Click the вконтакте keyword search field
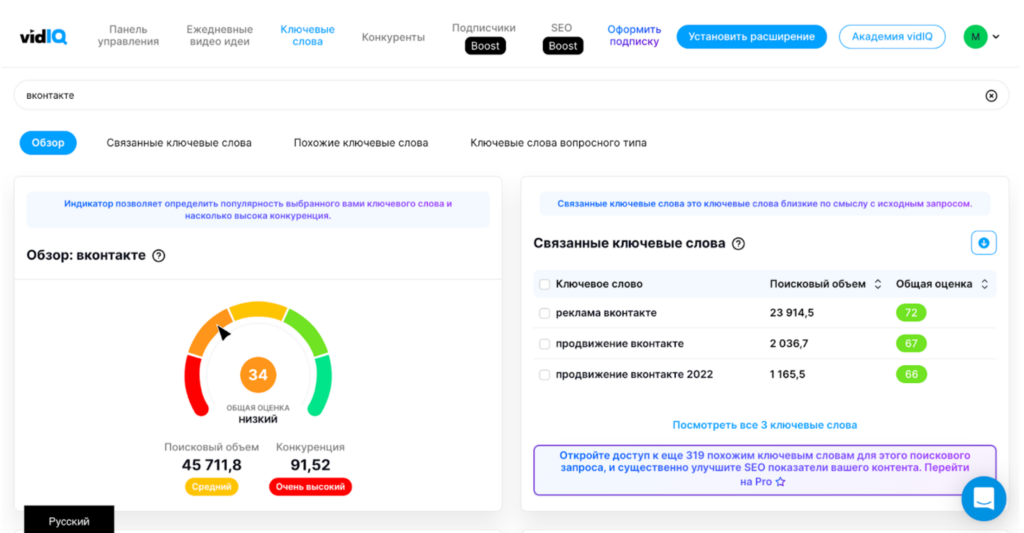This screenshot has height=533, width=1024. (x=500, y=96)
